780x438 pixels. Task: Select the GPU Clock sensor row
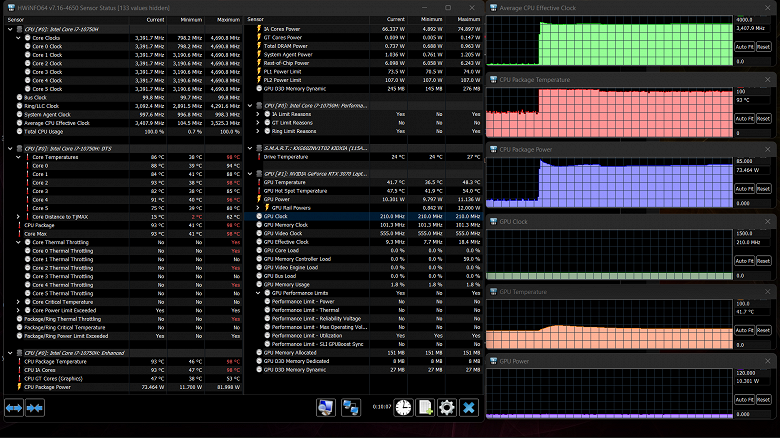pyautogui.click(x=364, y=217)
